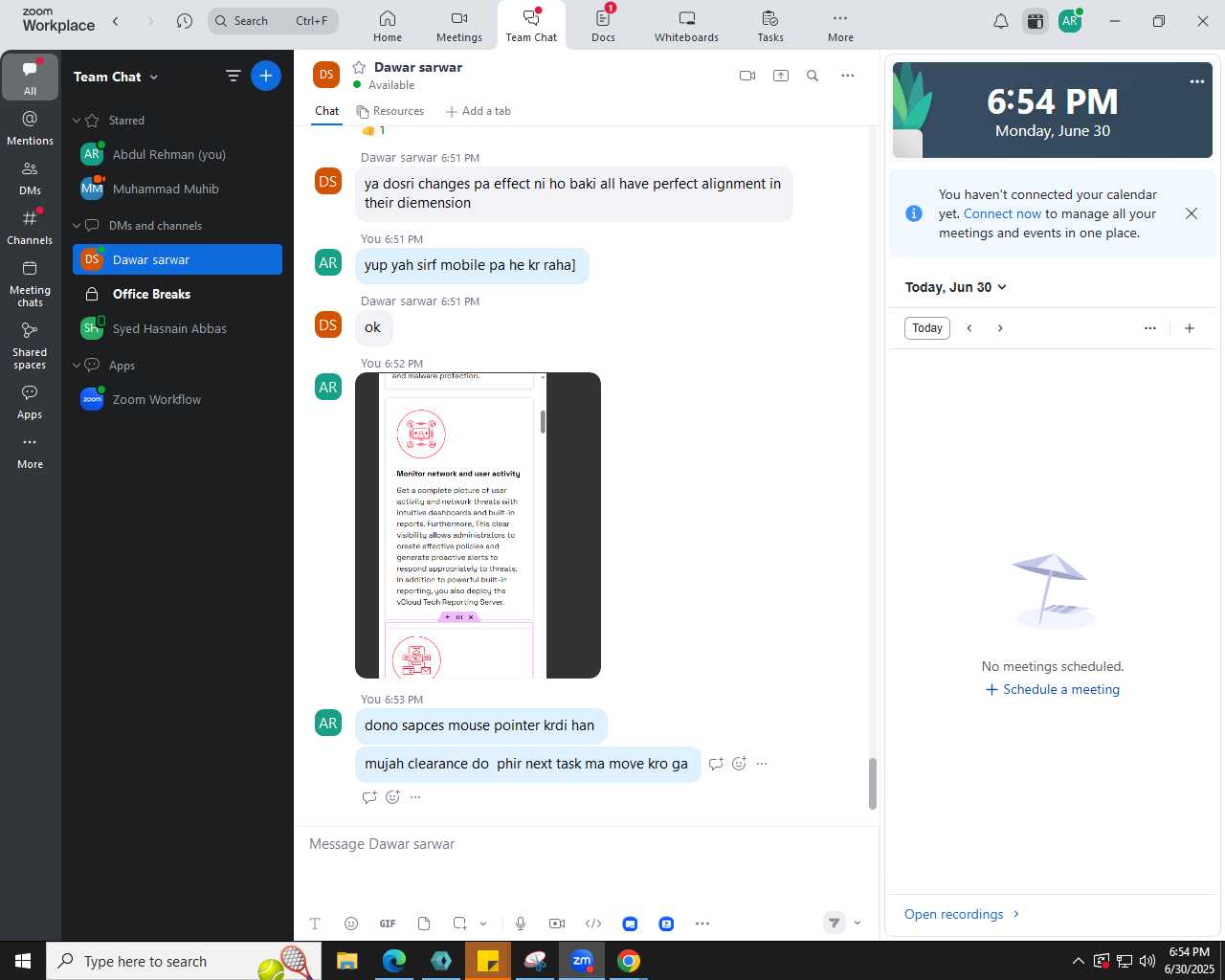Open the Zoom app in Windows taskbar
This screenshot has width=1225, height=980.
click(x=582, y=961)
